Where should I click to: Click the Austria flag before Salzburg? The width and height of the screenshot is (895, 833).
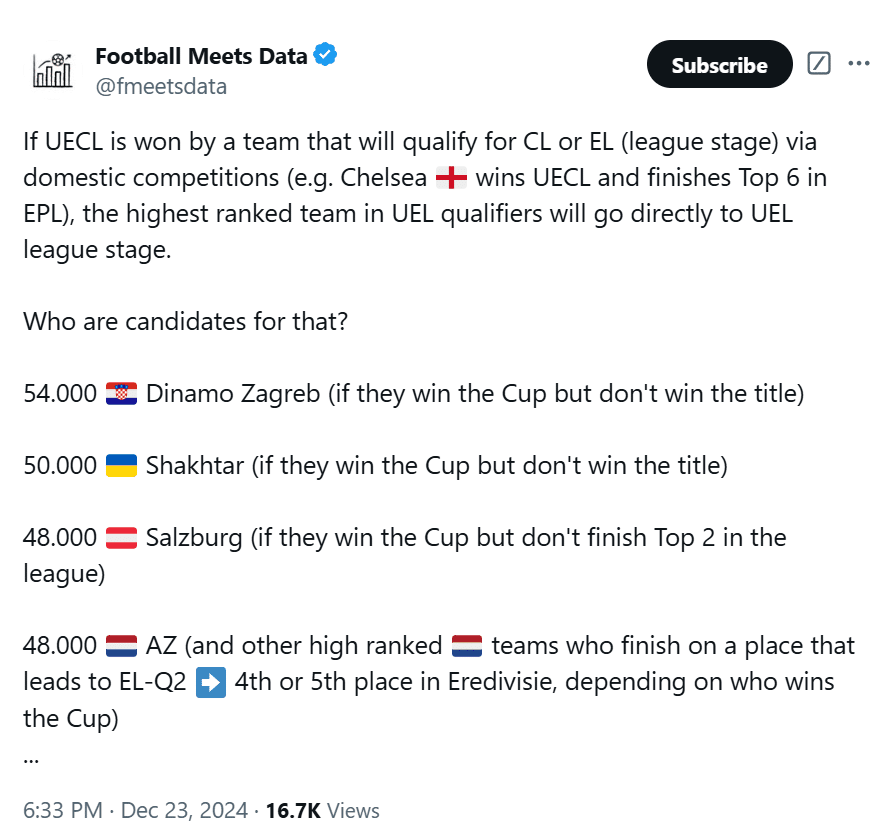click(x=122, y=538)
